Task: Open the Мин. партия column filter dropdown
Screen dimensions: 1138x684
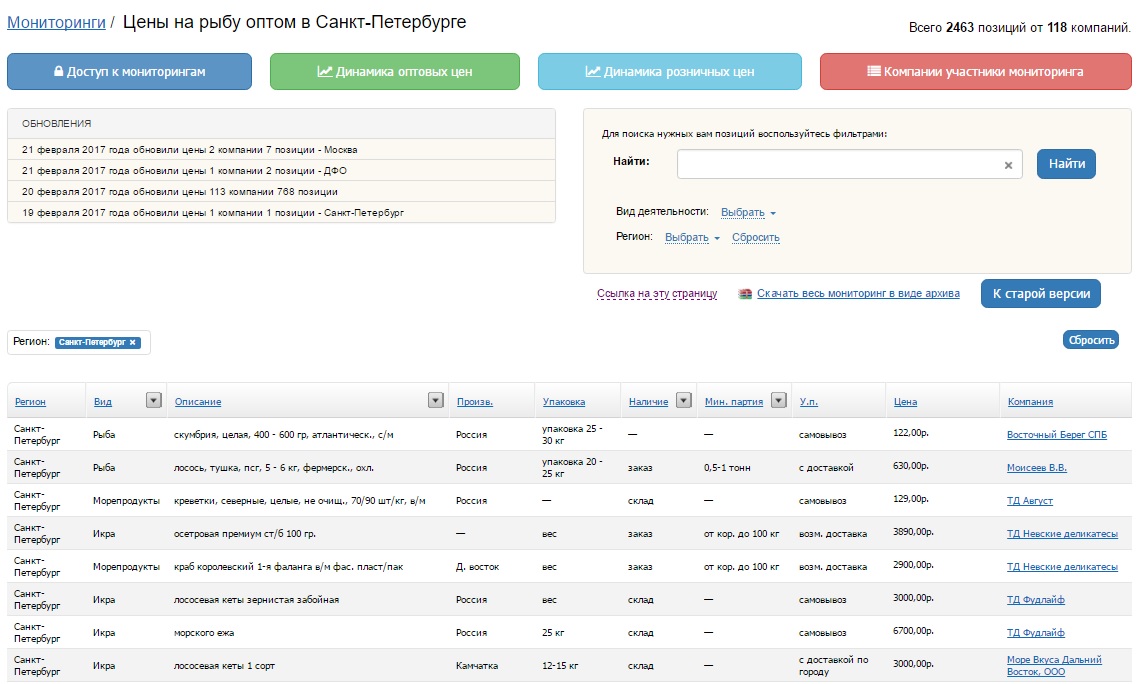Action: coord(778,401)
